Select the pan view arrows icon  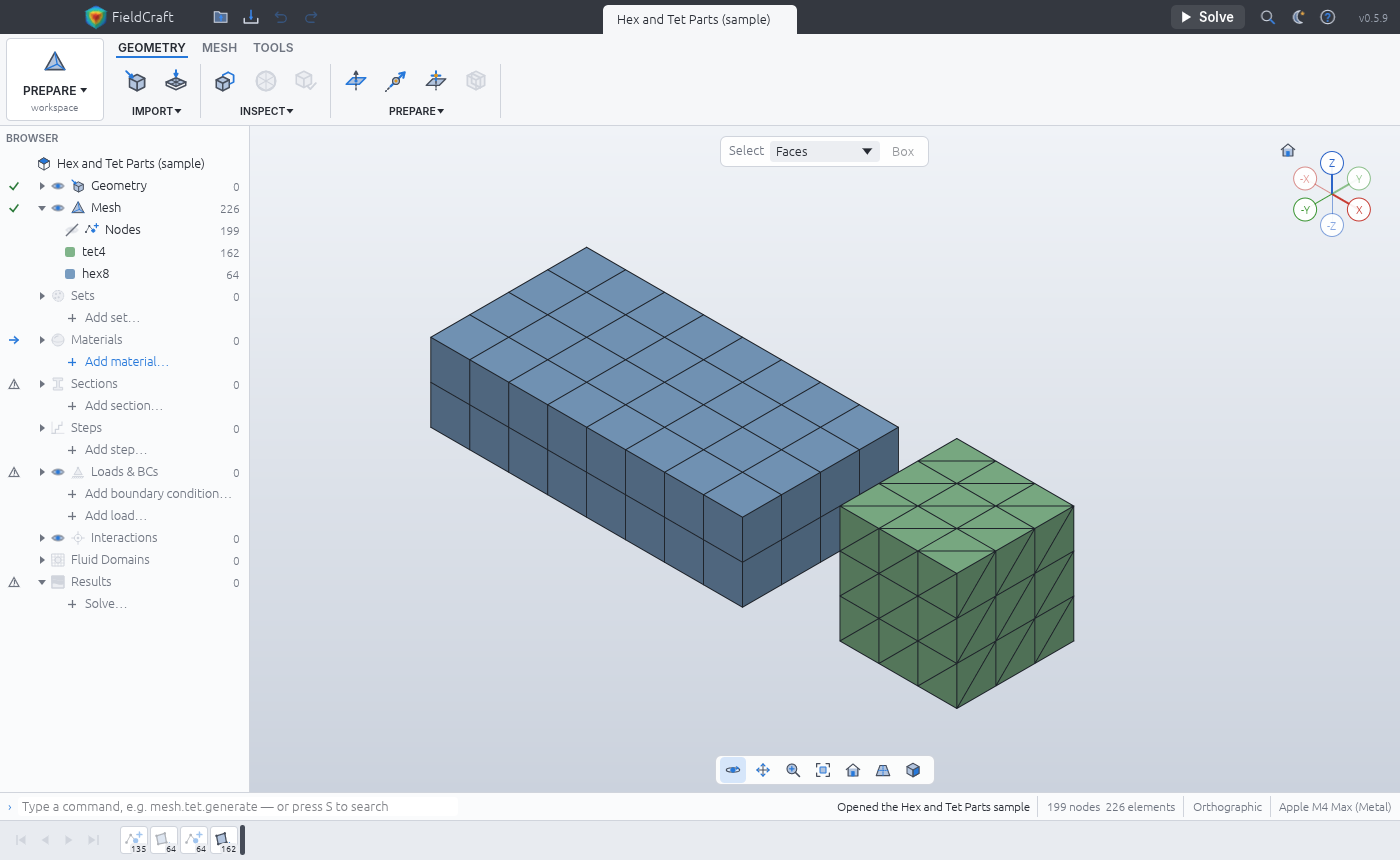pos(763,770)
